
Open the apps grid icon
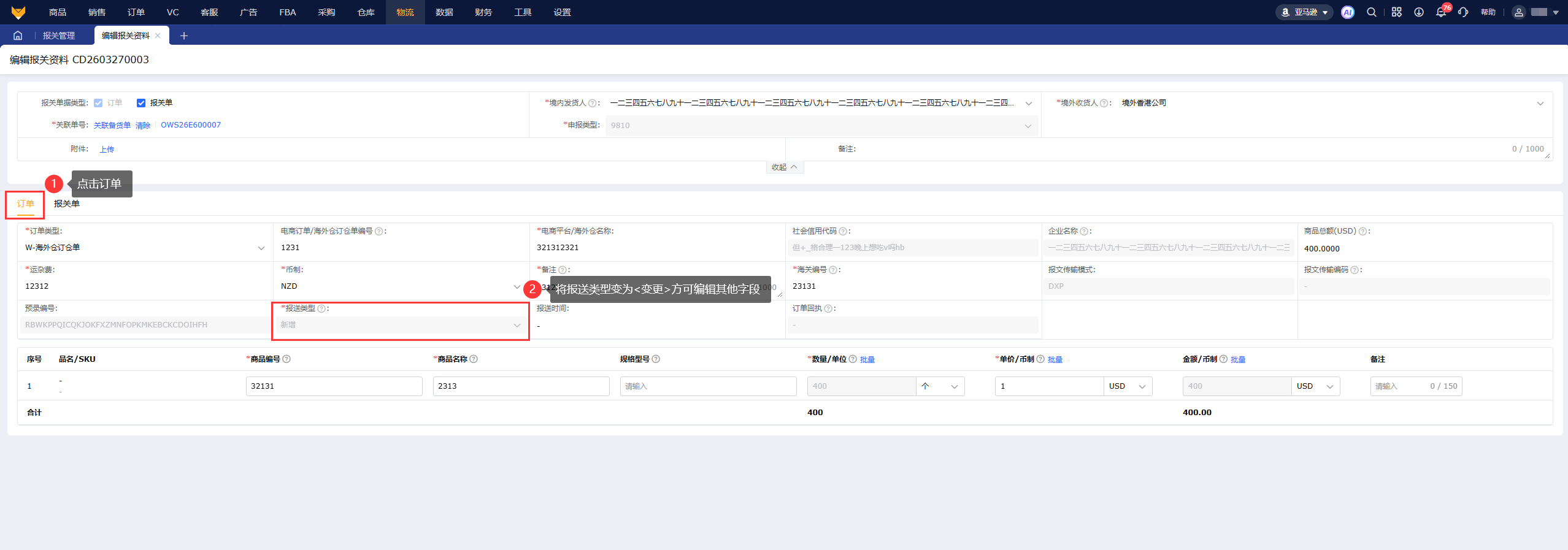tap(1397, 12)
